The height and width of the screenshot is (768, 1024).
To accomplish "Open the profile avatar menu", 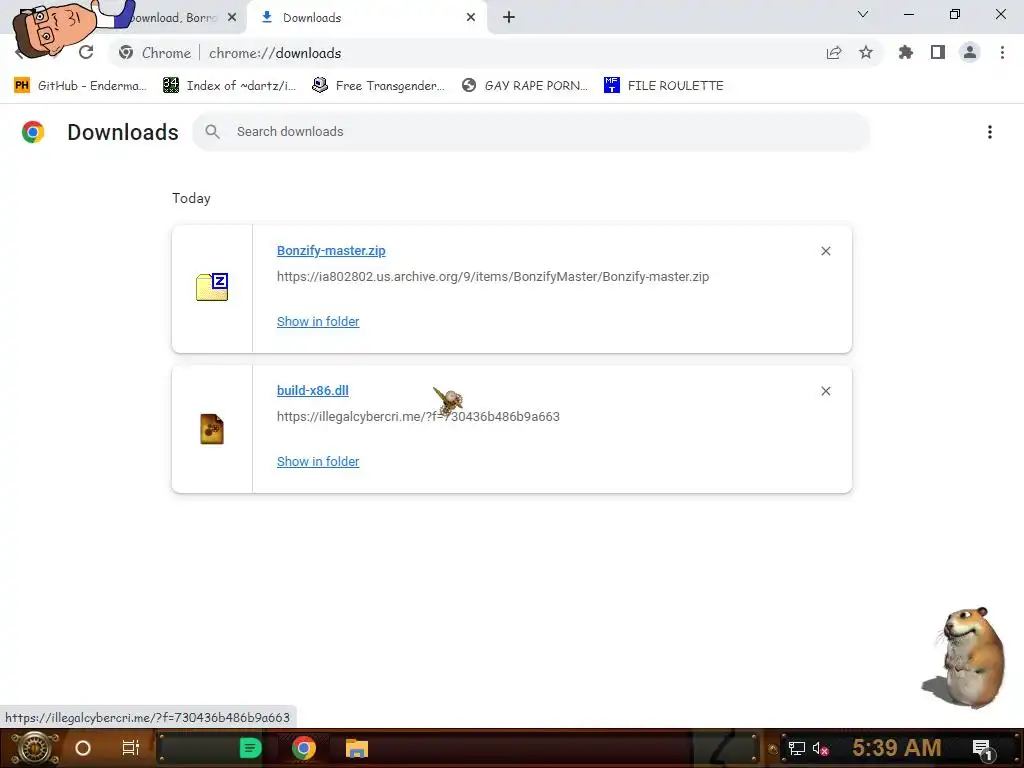I will [970, 52].
